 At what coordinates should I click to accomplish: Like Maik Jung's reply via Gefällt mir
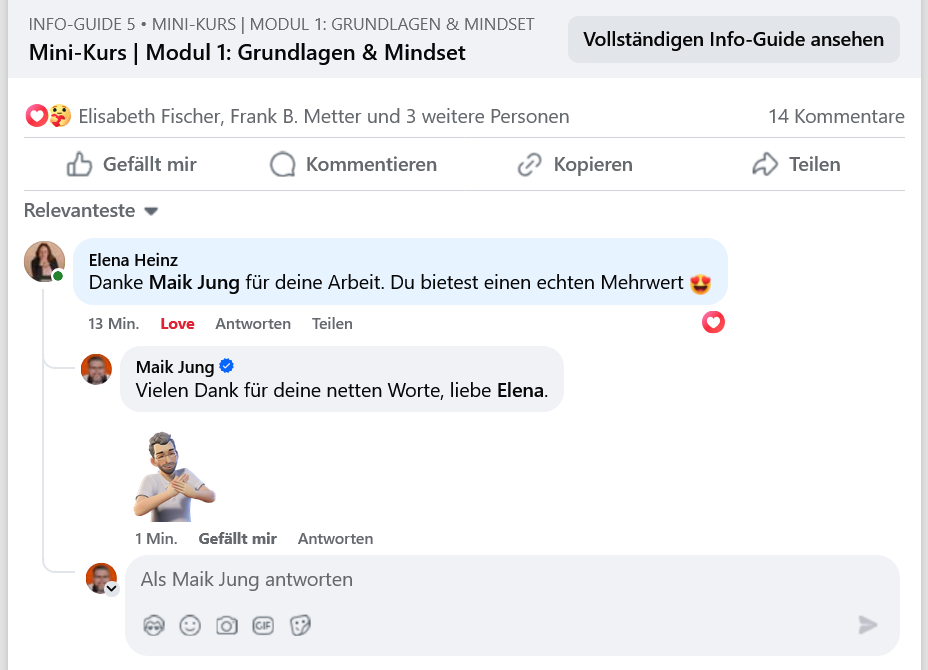pyautogui.click(x=237, y=539)
